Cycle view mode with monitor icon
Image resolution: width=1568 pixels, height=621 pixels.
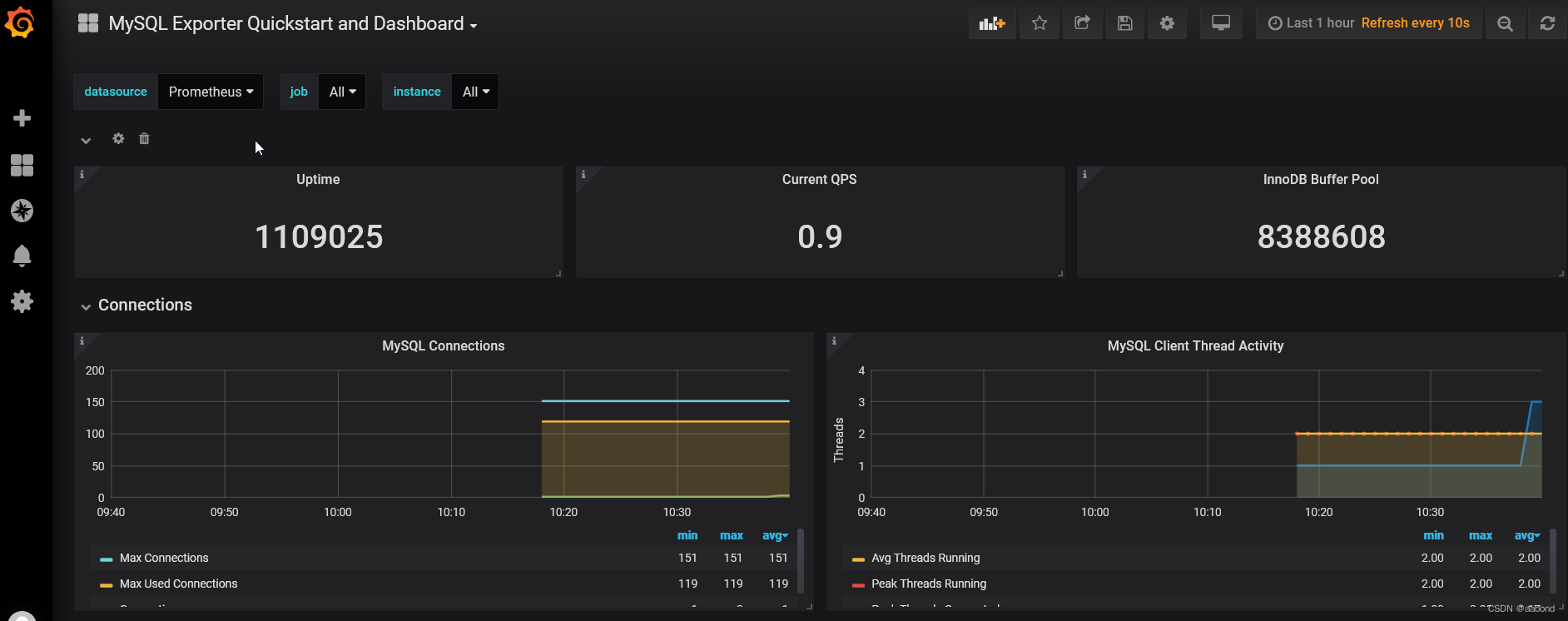pos(1221,23)
